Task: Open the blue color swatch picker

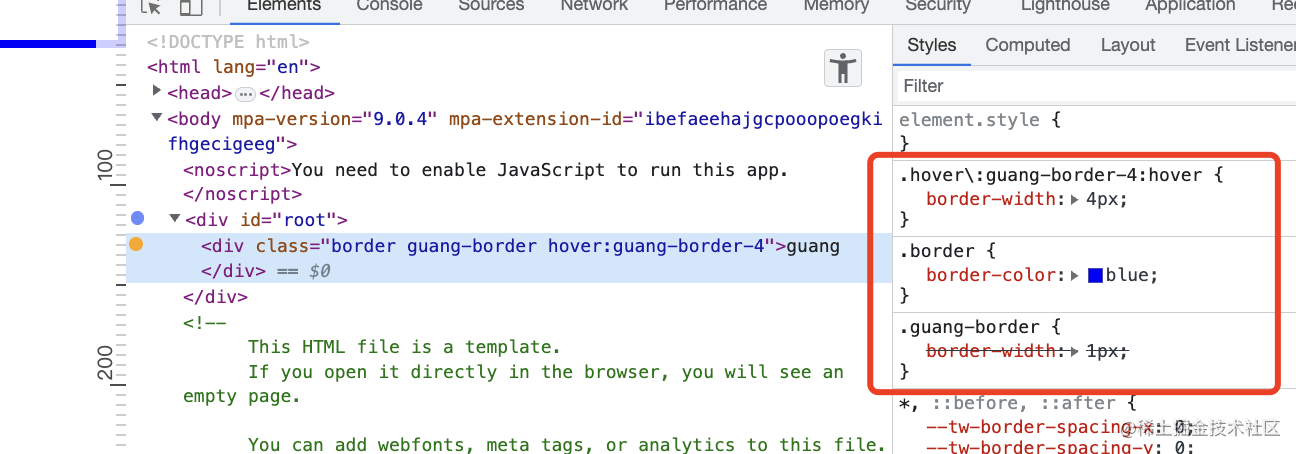Action: tap(1095, 275)
